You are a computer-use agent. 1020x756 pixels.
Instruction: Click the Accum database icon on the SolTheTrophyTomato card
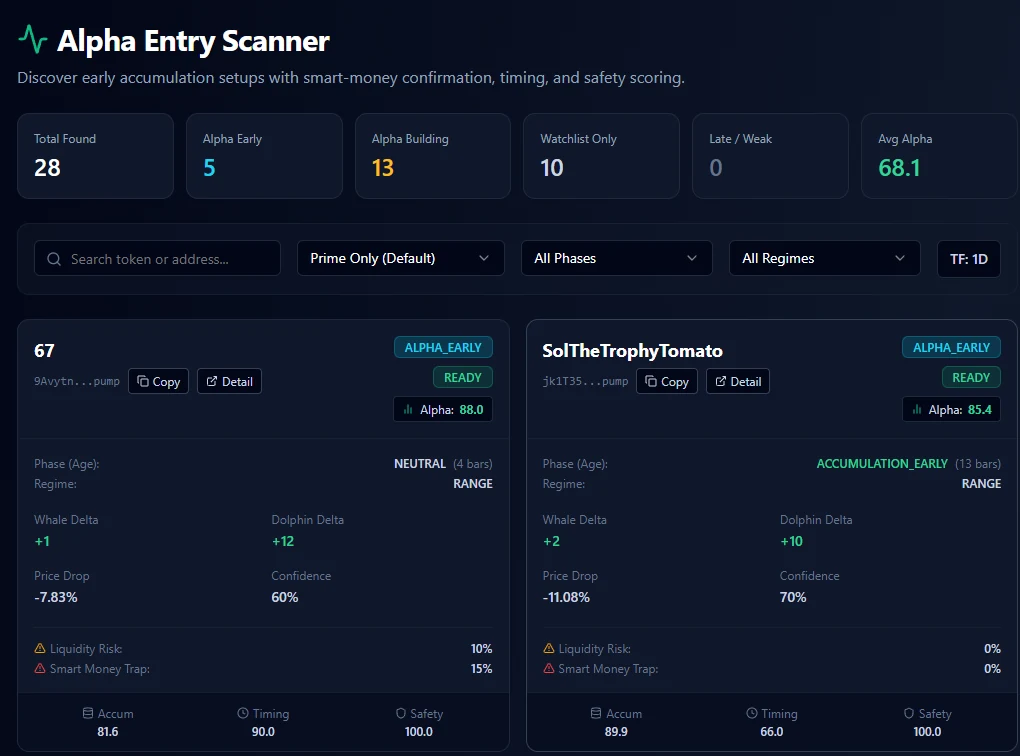coord(596,714)
